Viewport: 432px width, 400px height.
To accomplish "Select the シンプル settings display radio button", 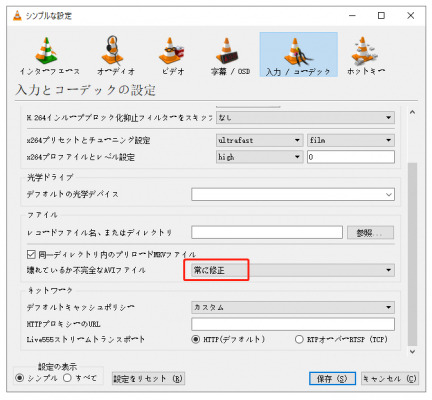I will [x=20, y=378].
